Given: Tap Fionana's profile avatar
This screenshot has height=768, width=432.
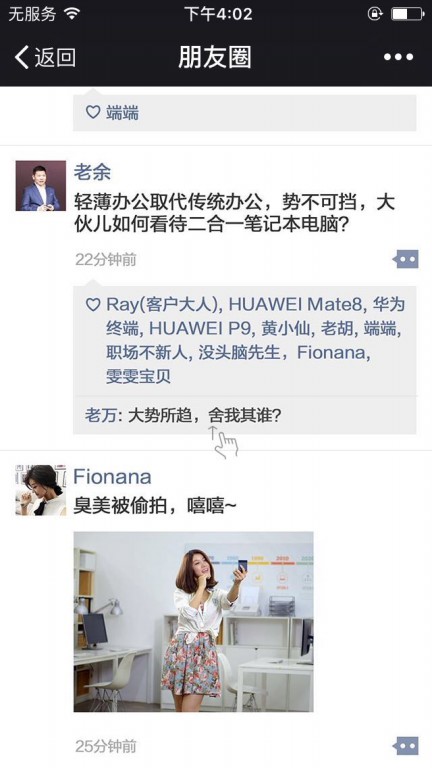Looking at the screenshot, I should tap(41, 490).
